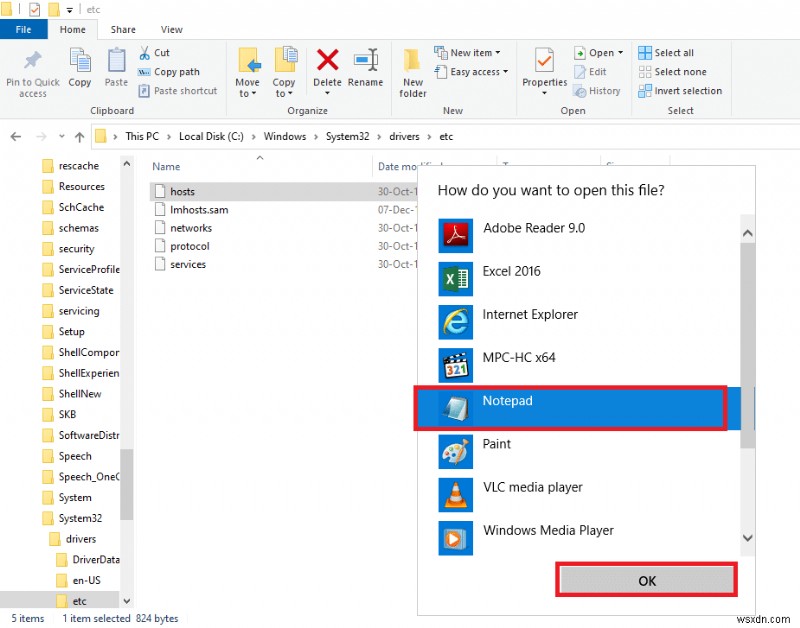Open the recent locations dropdown arrow
800x628 pixels.
pos(62,137)
